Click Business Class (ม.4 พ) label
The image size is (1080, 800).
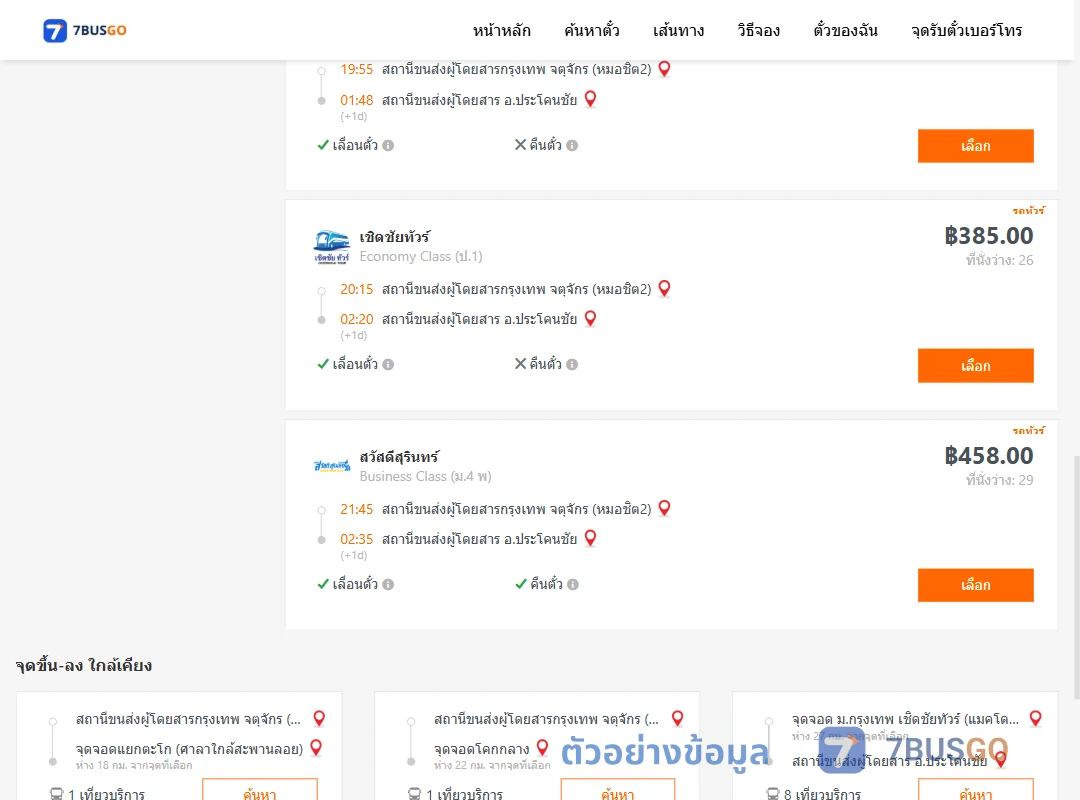point(426,476)
